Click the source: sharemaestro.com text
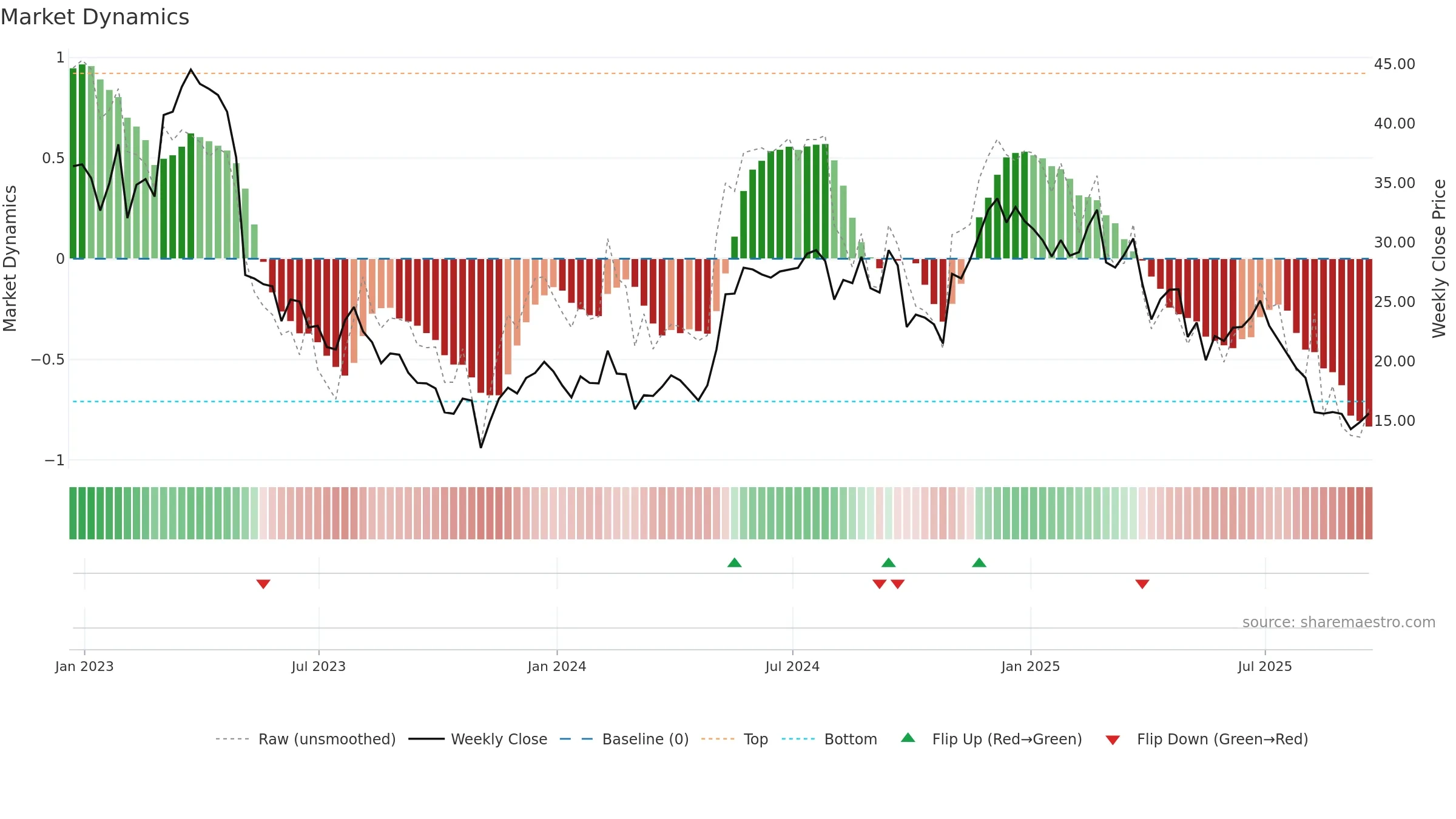The height and width of the screenshot is (819, 1456). click(1339, 622)
